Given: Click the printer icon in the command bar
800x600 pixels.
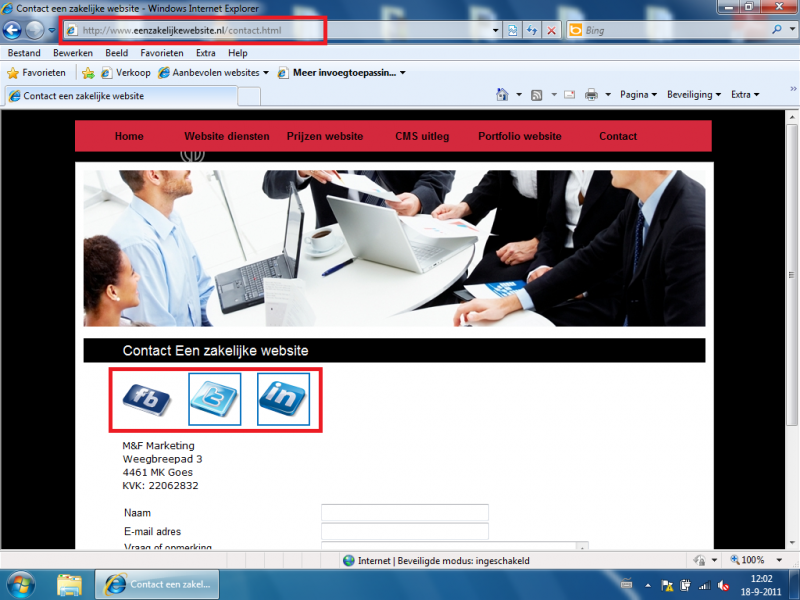Looking at the screenshot, I should (591, 95).
